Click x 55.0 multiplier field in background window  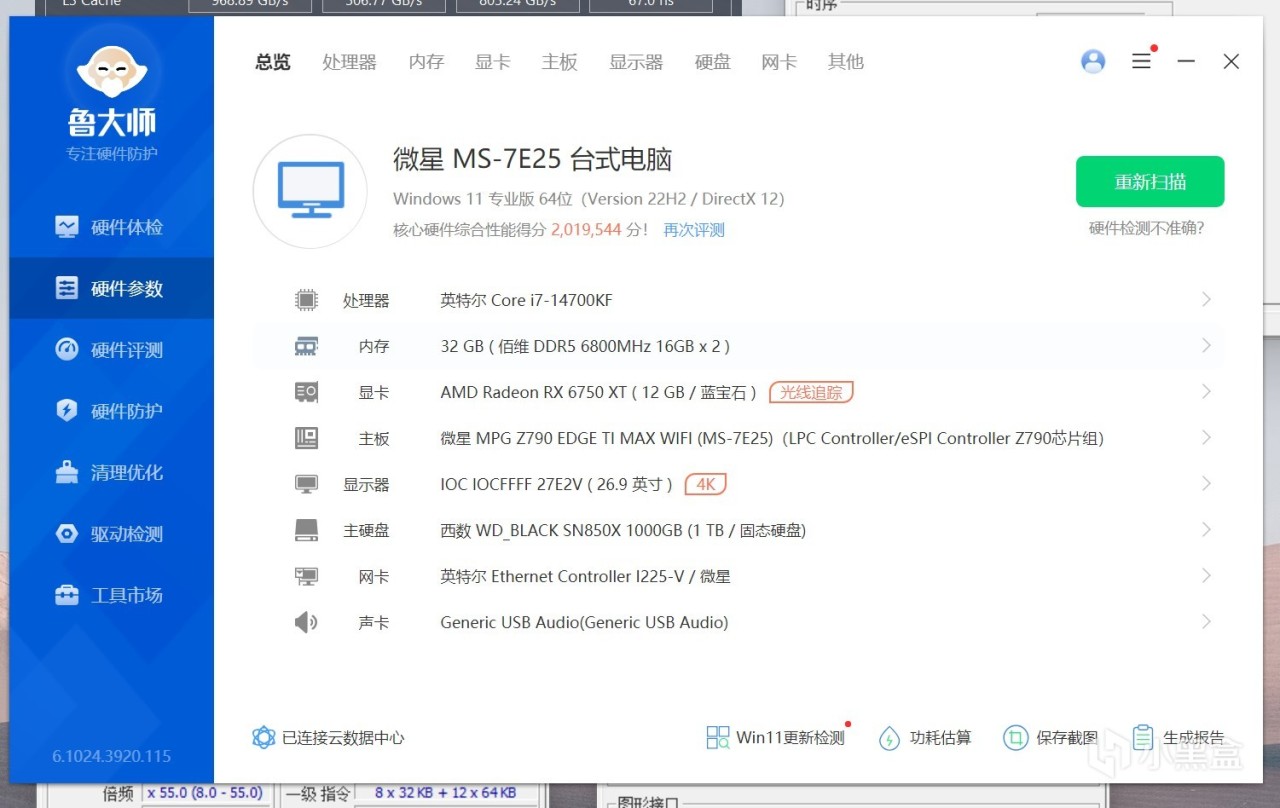pos(205,793)
